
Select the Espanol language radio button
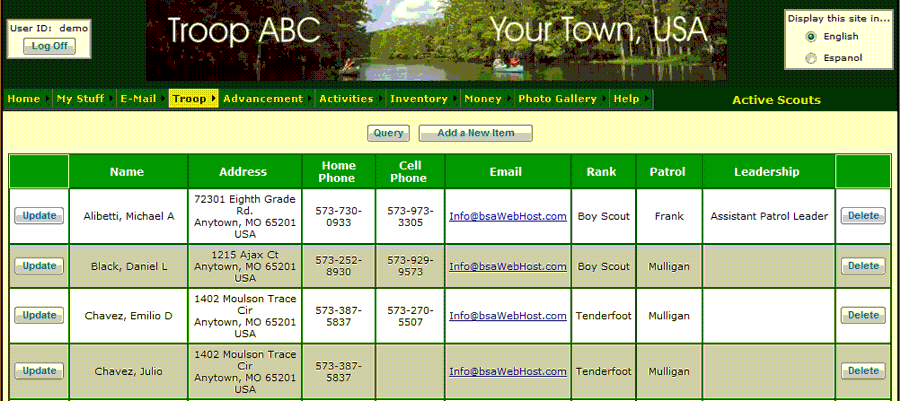click(x=810, y=58)
